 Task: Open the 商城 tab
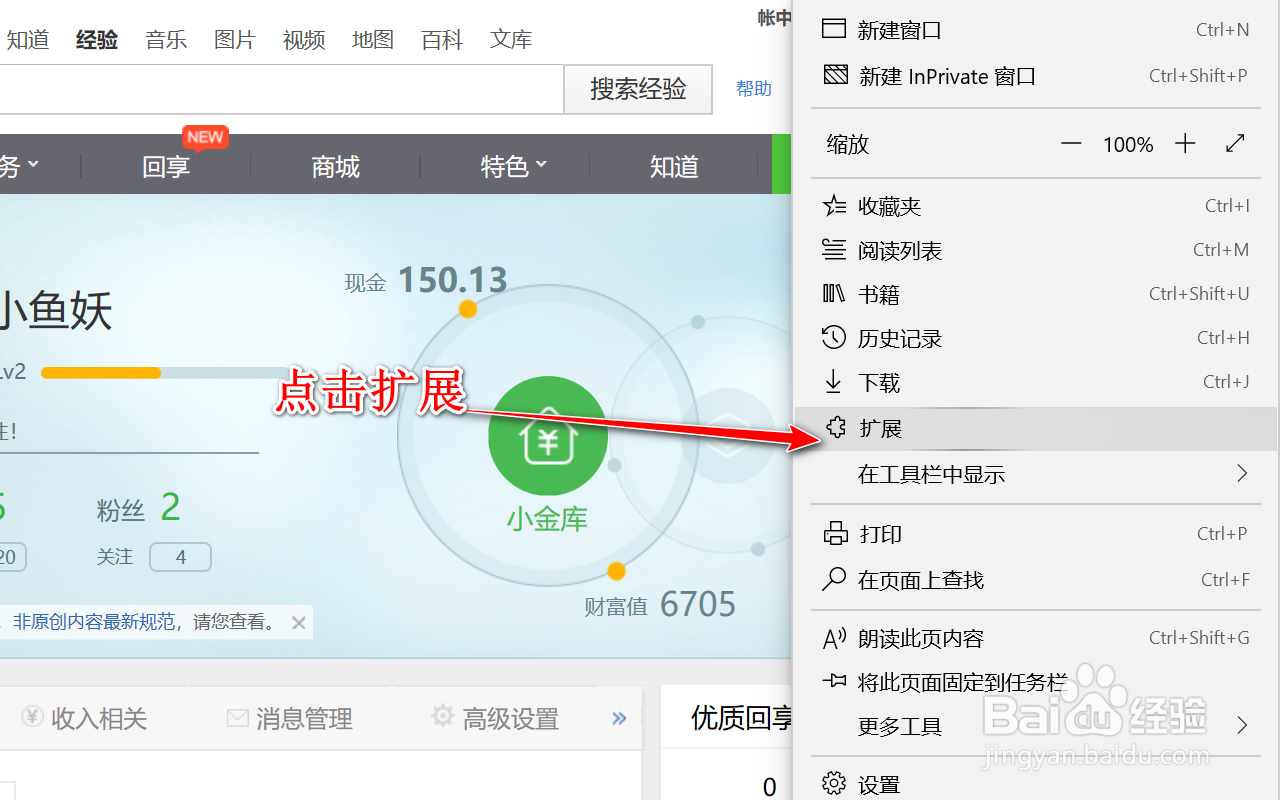pos(335,166)
